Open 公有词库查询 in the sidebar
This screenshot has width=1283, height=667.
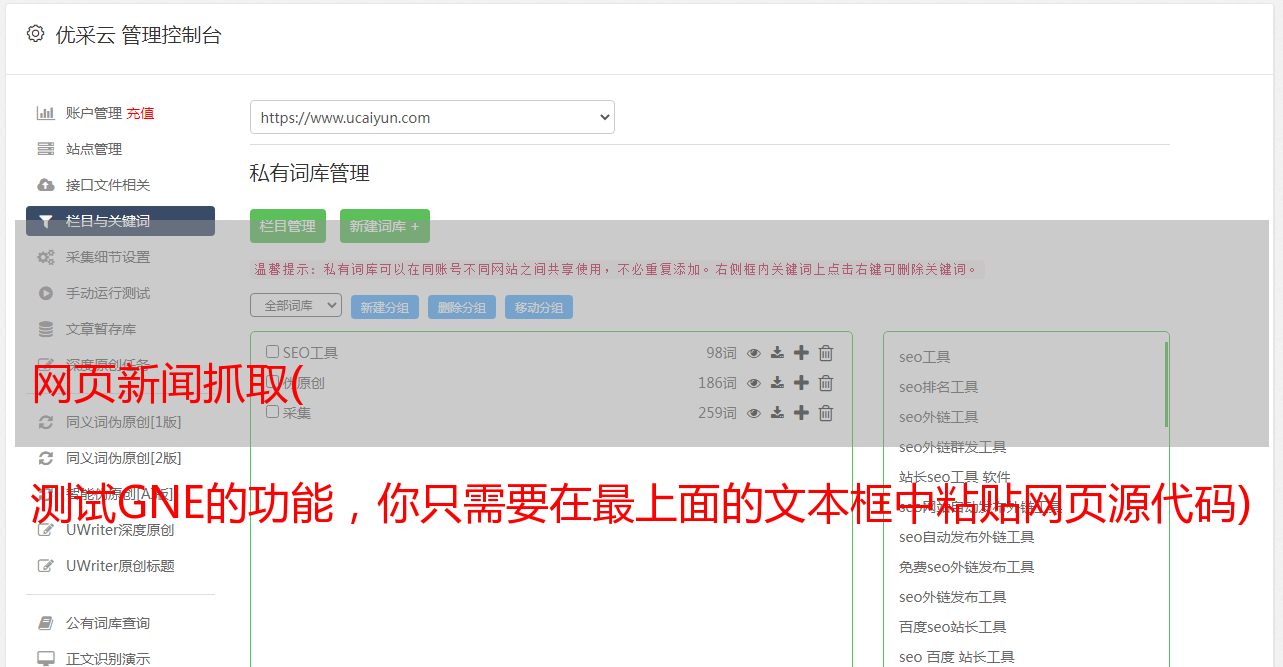coord(108,623)
